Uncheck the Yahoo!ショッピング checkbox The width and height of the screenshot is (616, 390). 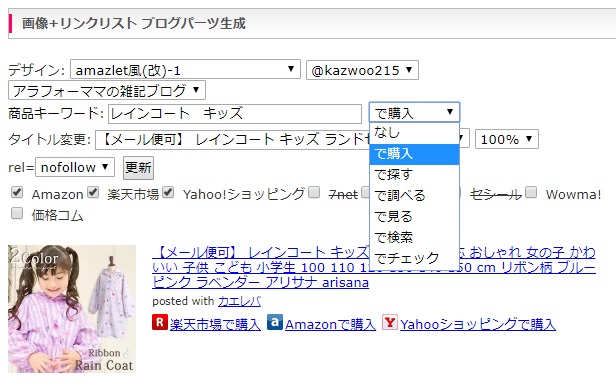pyautogui.click(x=168, y=192)
